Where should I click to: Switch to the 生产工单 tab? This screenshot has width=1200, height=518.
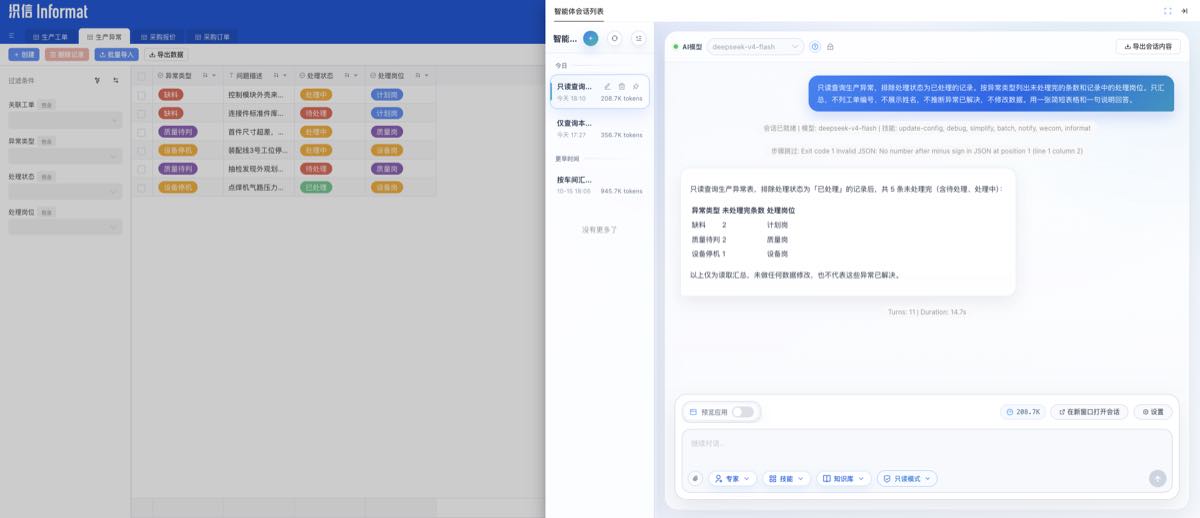(50, 36)
